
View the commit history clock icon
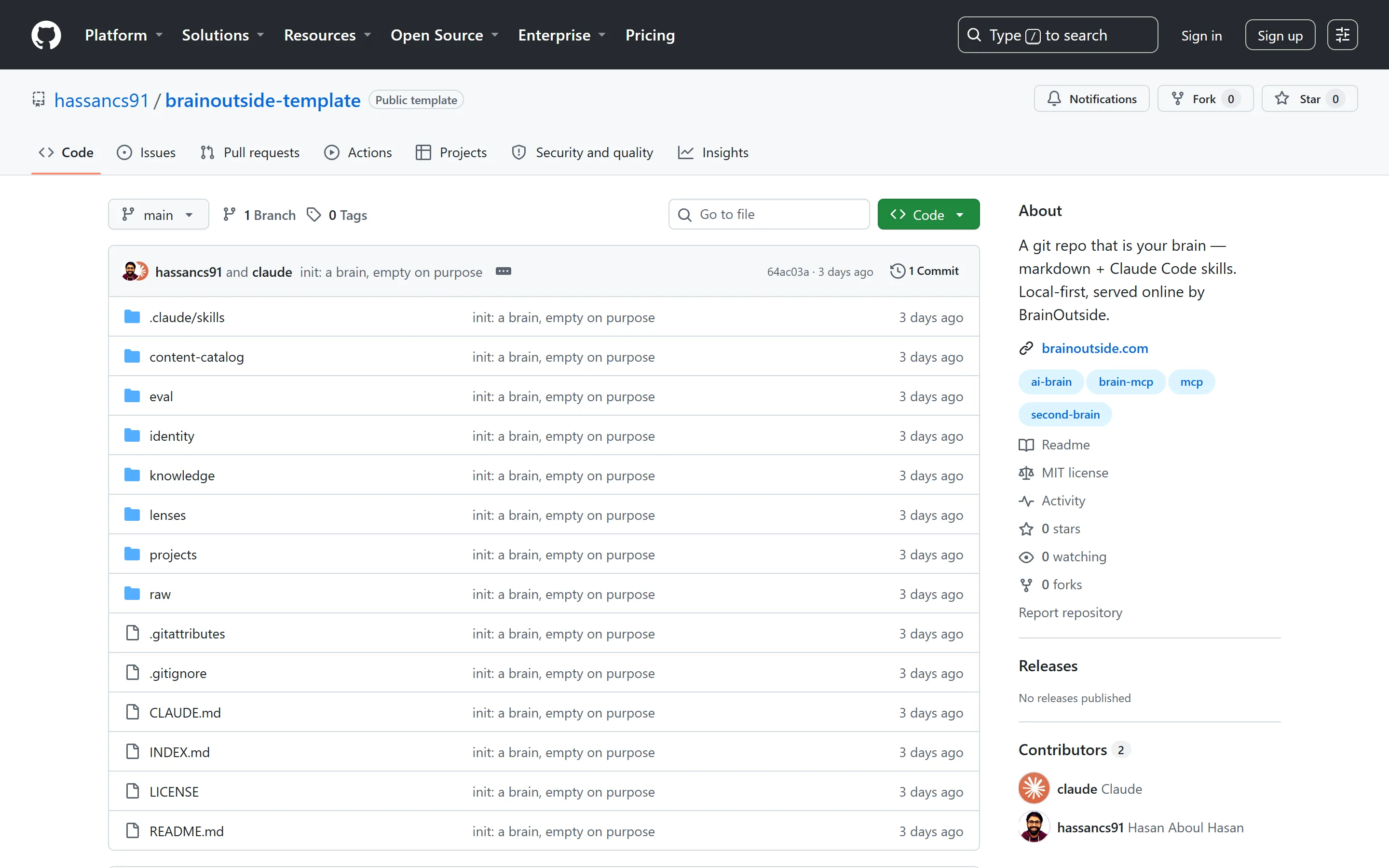897,271
